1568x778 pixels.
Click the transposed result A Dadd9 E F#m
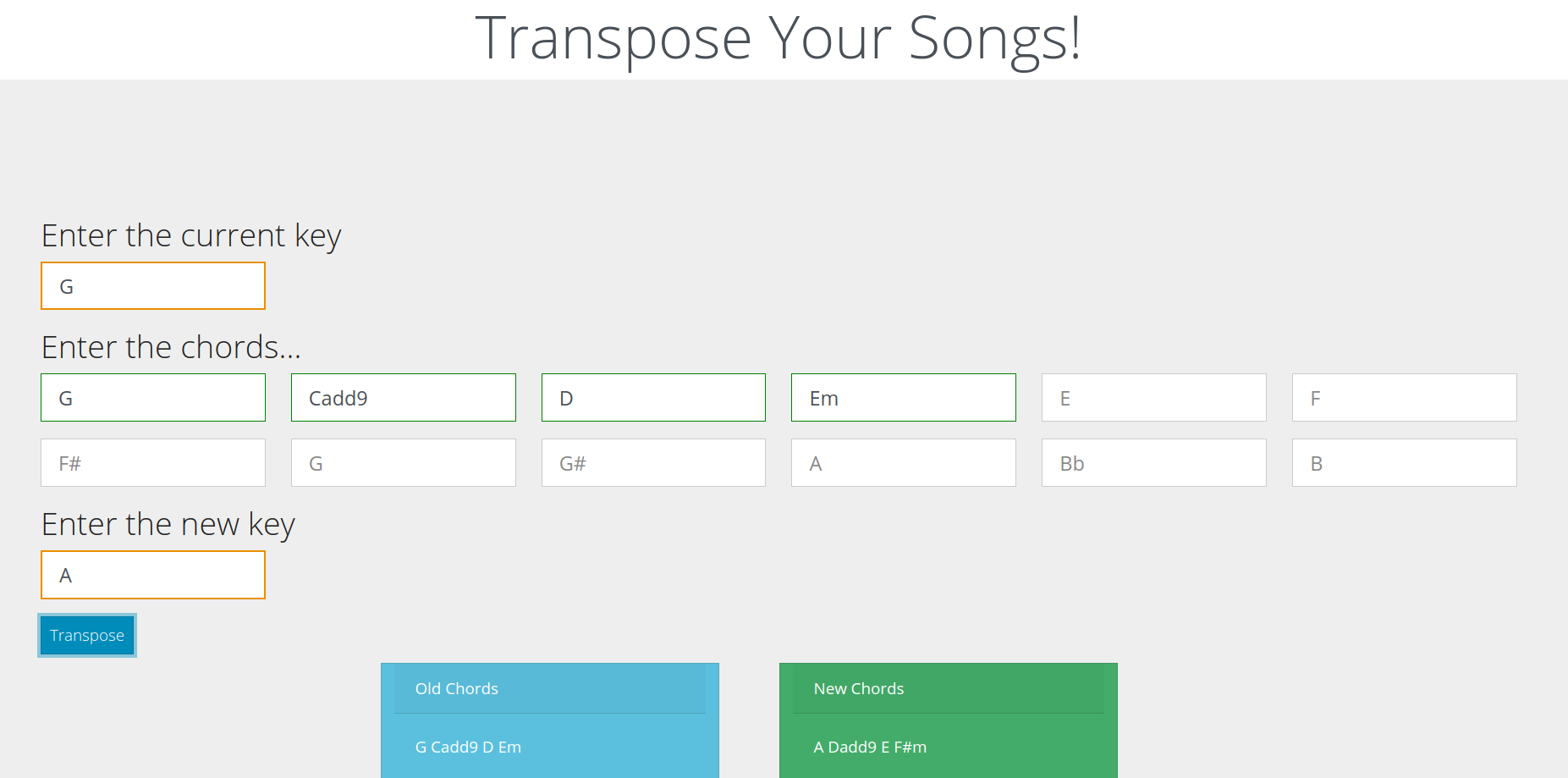click(870, 747)
